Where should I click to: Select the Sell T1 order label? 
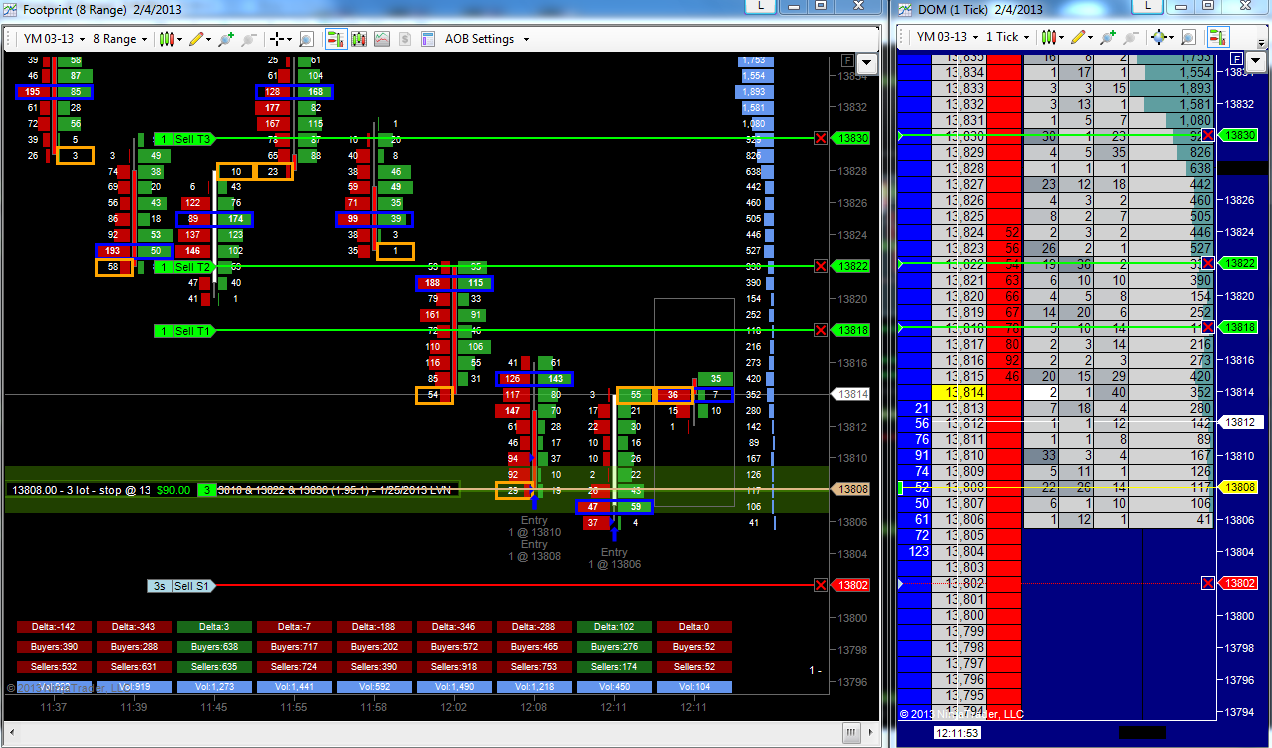[184, 331]
